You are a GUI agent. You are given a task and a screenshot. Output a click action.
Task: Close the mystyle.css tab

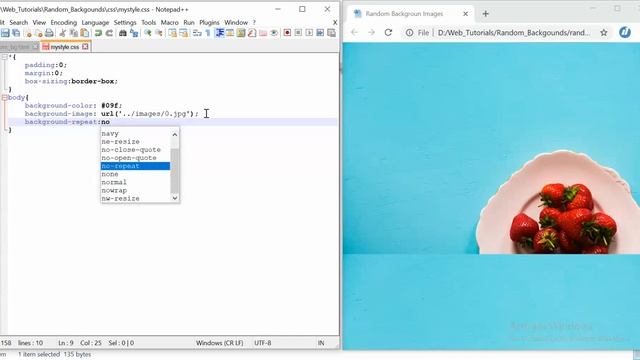click(85, 47)
